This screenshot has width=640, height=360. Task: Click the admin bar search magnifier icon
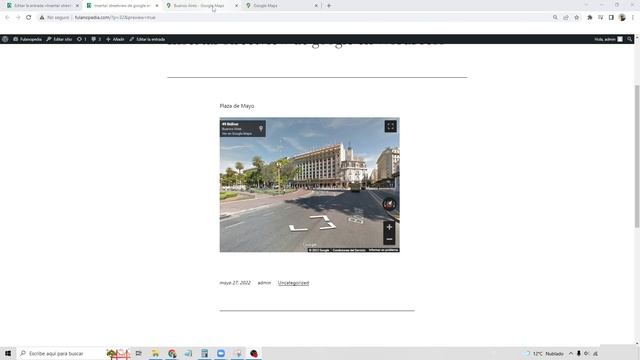pyautogui.click(x=629, y=39)
